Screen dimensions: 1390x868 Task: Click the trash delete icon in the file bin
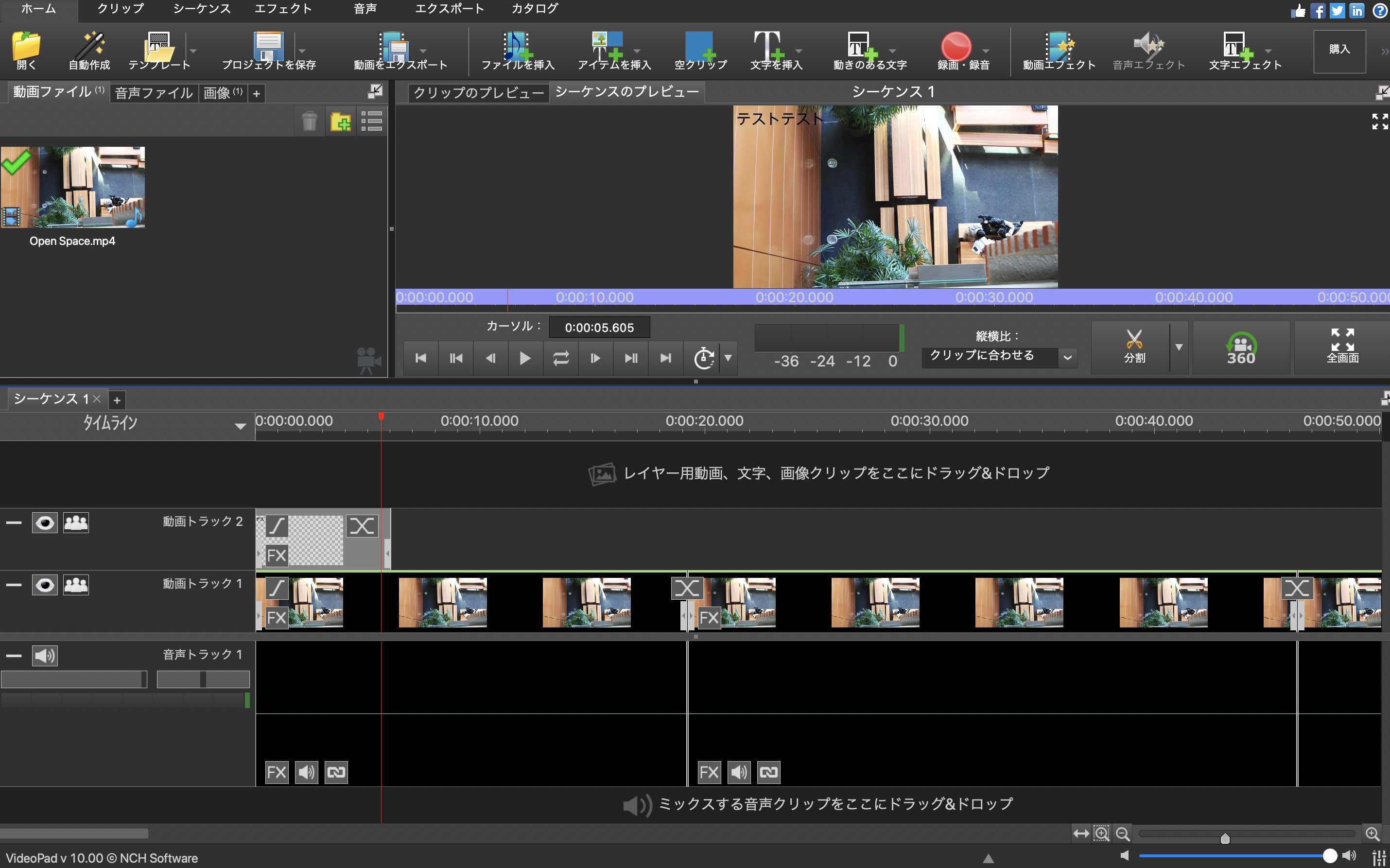[309, 121]
